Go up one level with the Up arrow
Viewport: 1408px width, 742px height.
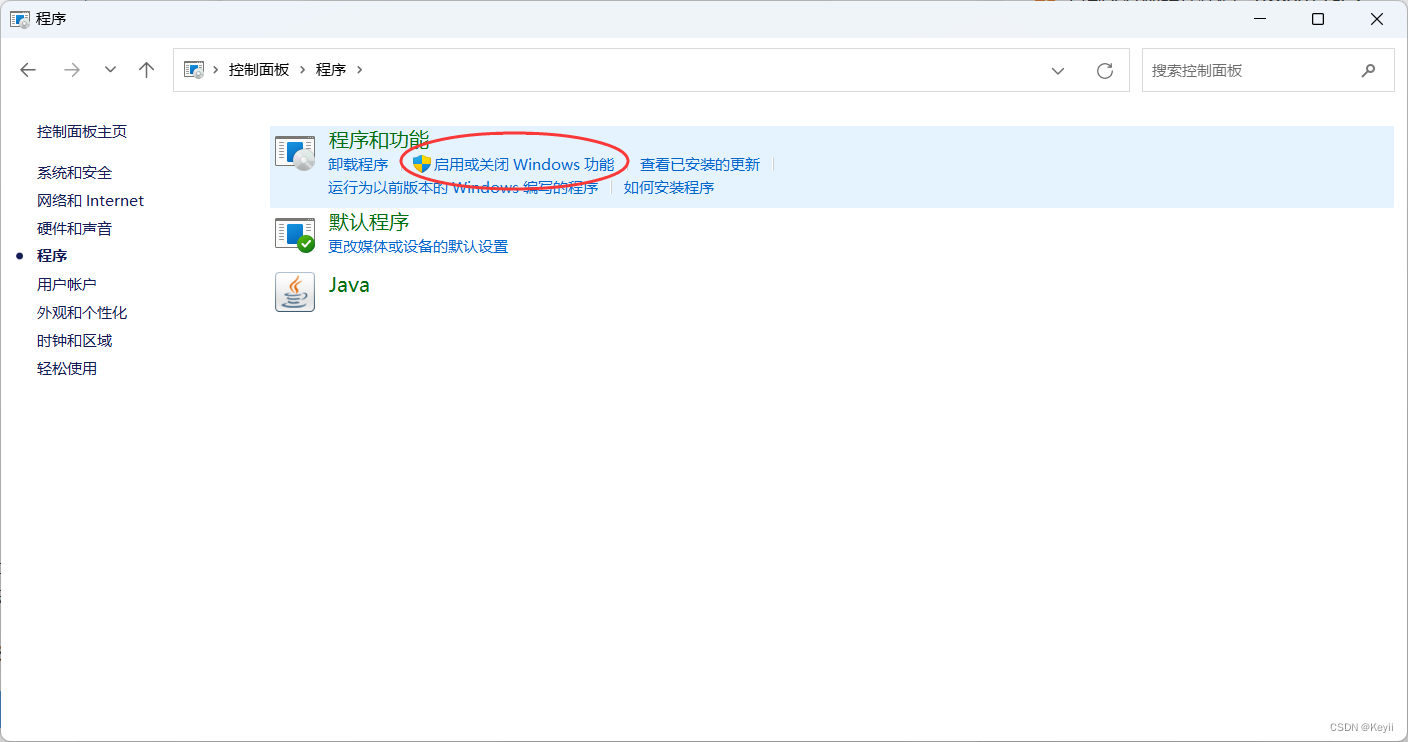[147, 70]
